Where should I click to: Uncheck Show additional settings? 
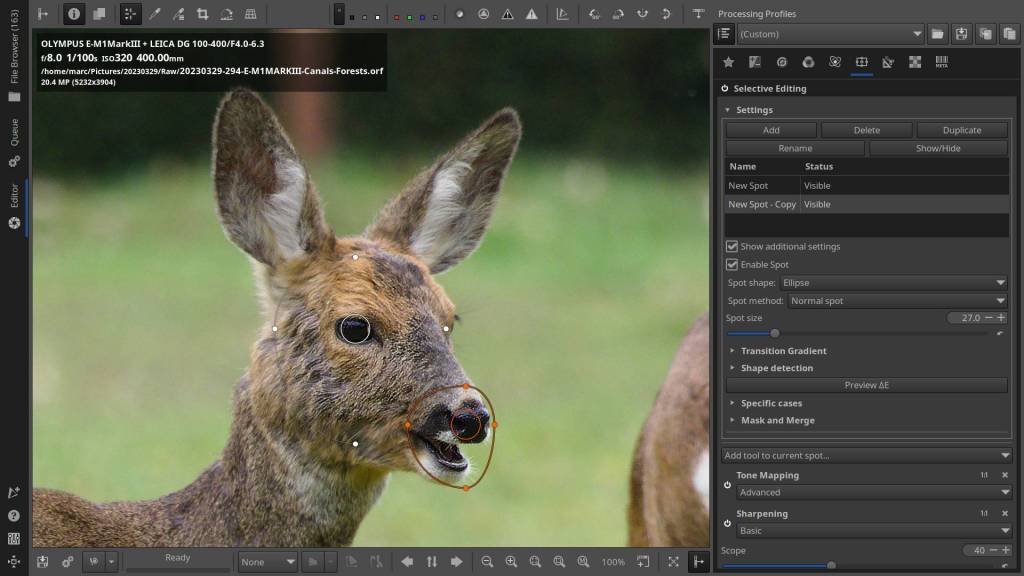[732, 246]
